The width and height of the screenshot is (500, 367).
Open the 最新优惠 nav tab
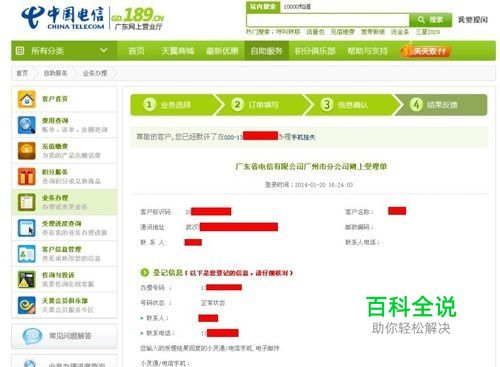[x=222, y=51]
